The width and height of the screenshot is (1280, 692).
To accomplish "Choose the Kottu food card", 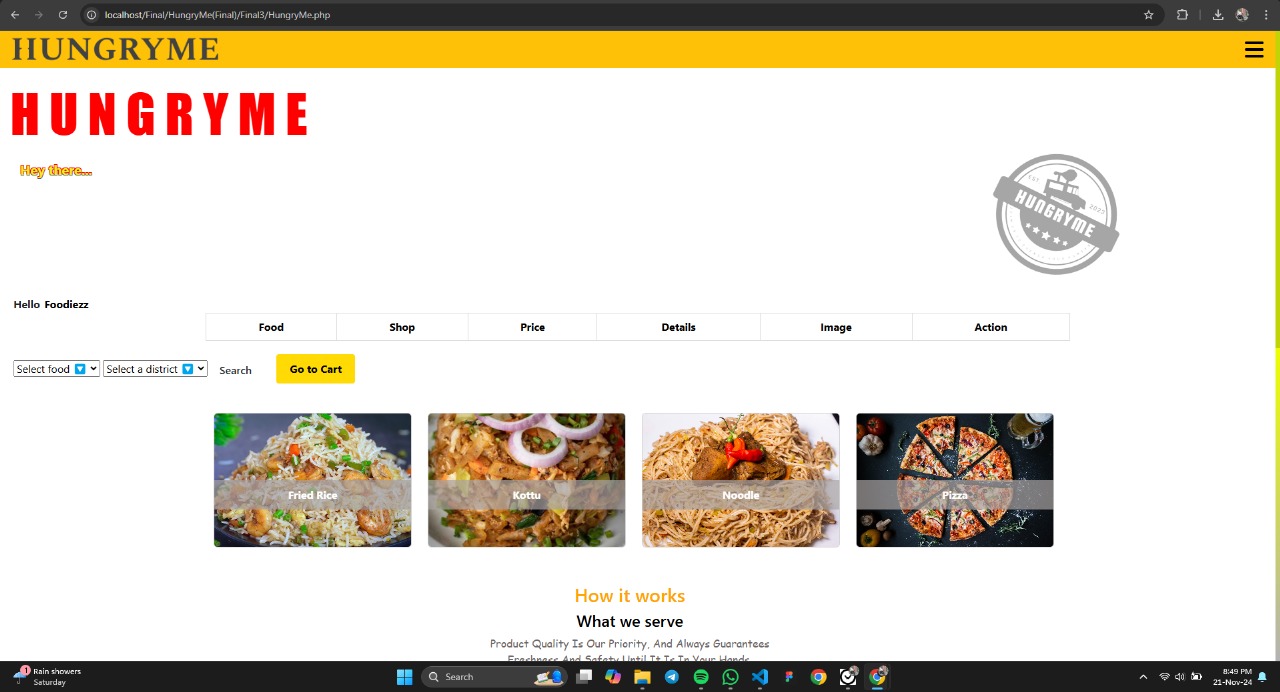I will click(x=526, y=480).
